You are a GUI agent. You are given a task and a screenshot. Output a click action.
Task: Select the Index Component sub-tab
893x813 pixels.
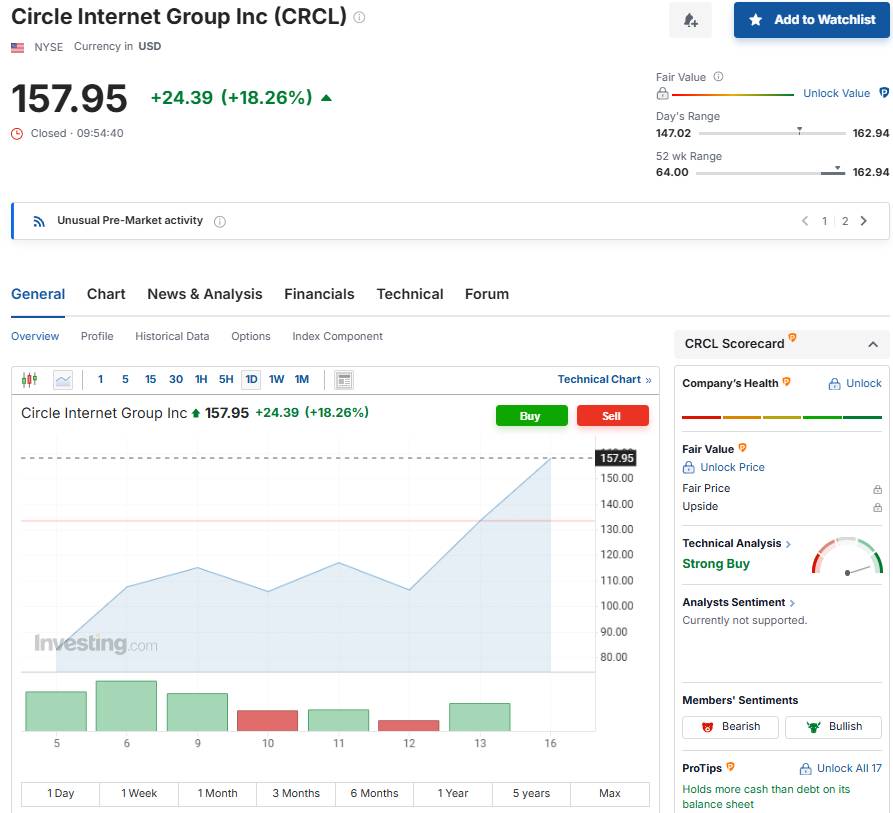(x=337, y=336)
